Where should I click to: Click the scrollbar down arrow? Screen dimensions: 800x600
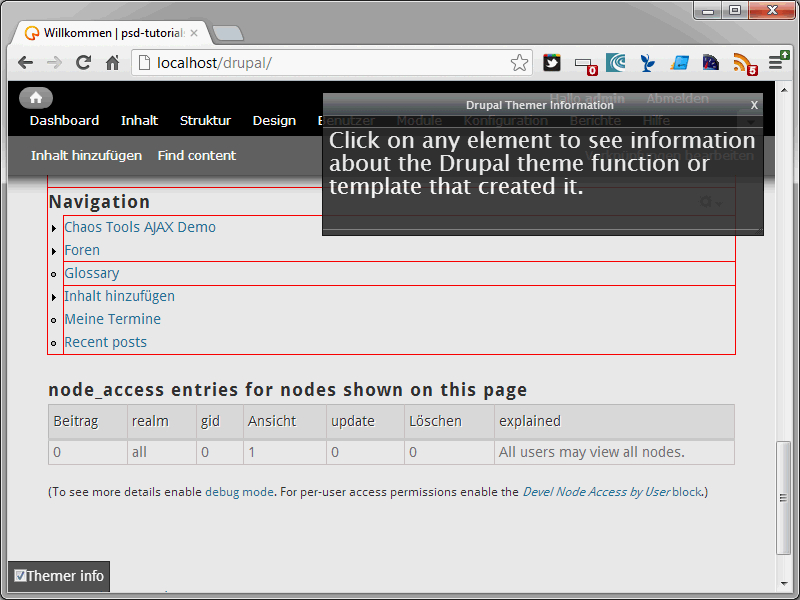[x=784, y=584]
